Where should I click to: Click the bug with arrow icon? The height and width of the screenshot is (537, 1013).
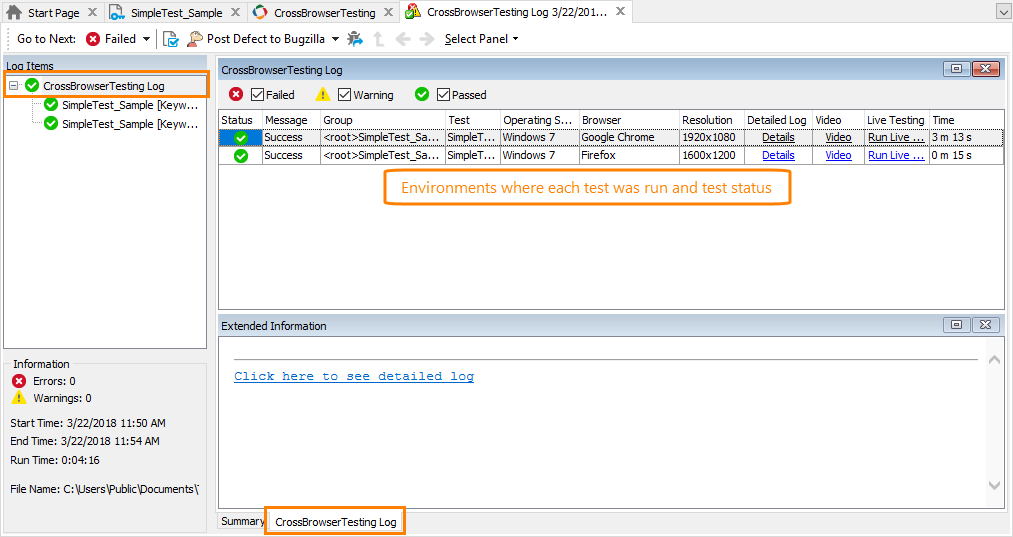pos(355,39)
